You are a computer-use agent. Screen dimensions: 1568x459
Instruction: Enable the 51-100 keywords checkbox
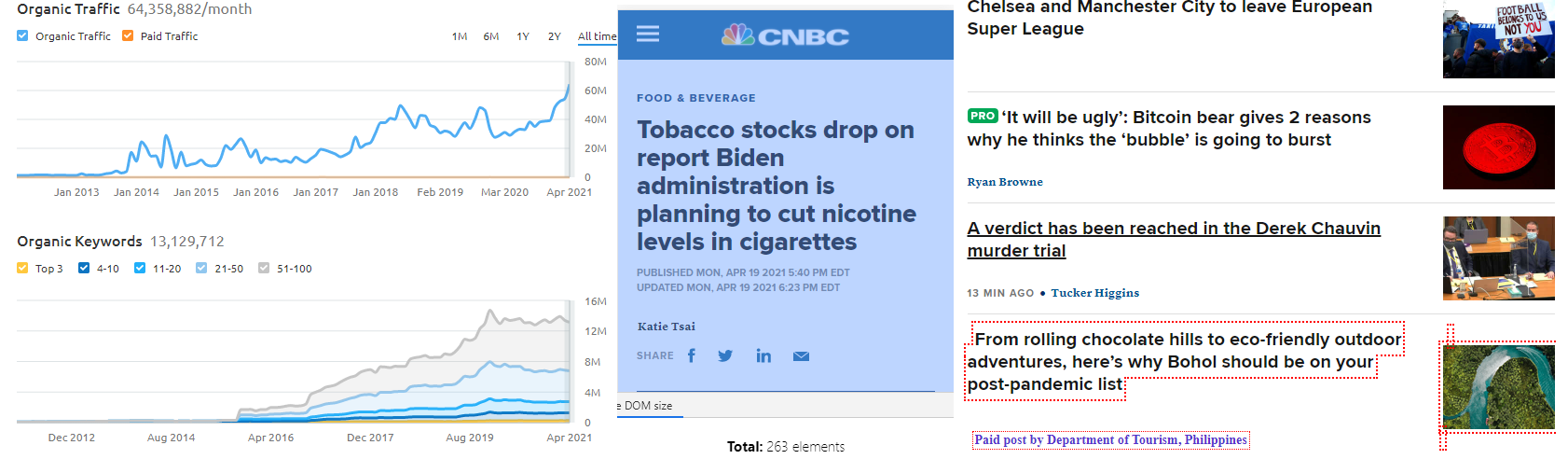(x=264, y=268)
